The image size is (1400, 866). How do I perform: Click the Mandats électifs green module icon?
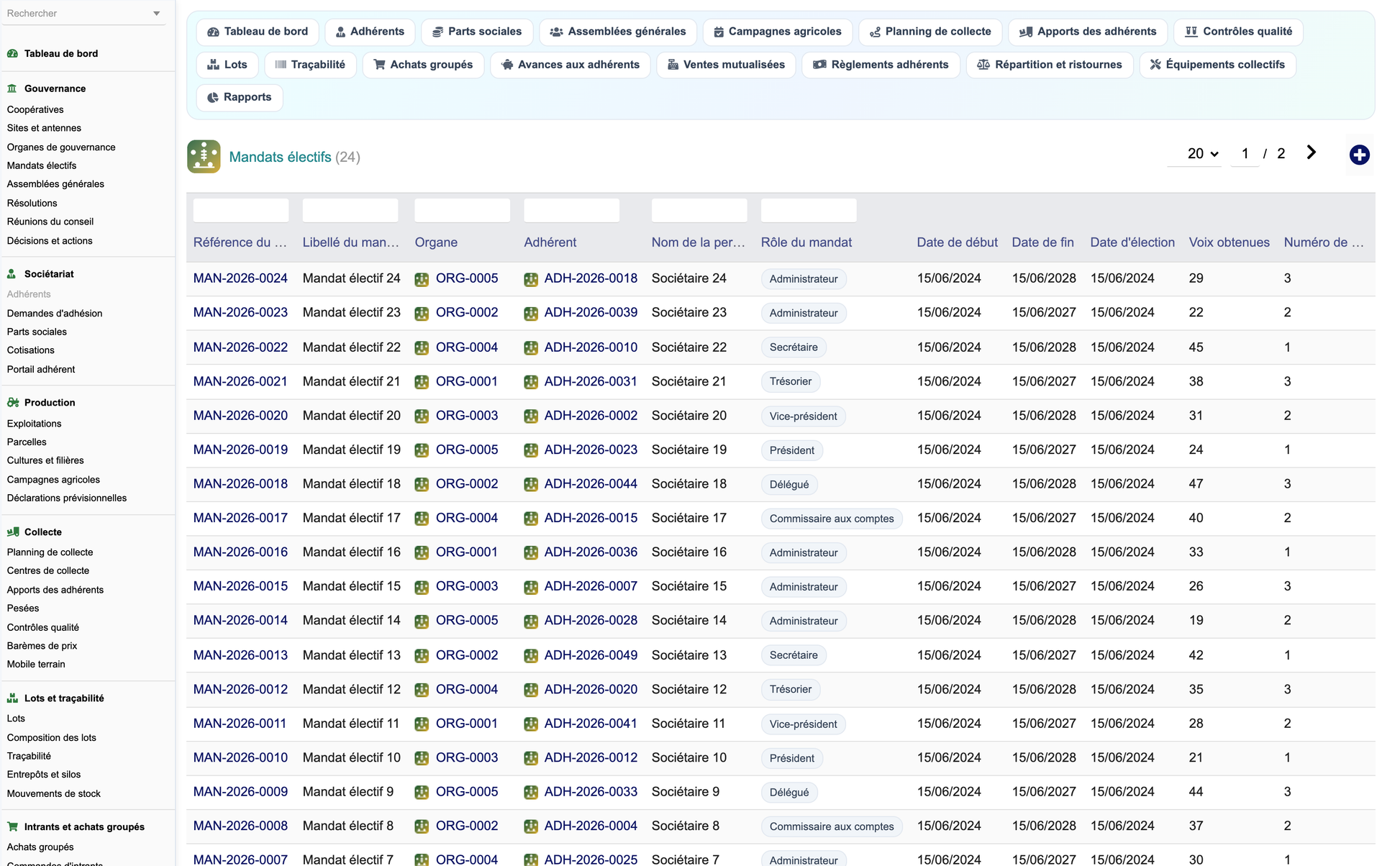point(204,156)
